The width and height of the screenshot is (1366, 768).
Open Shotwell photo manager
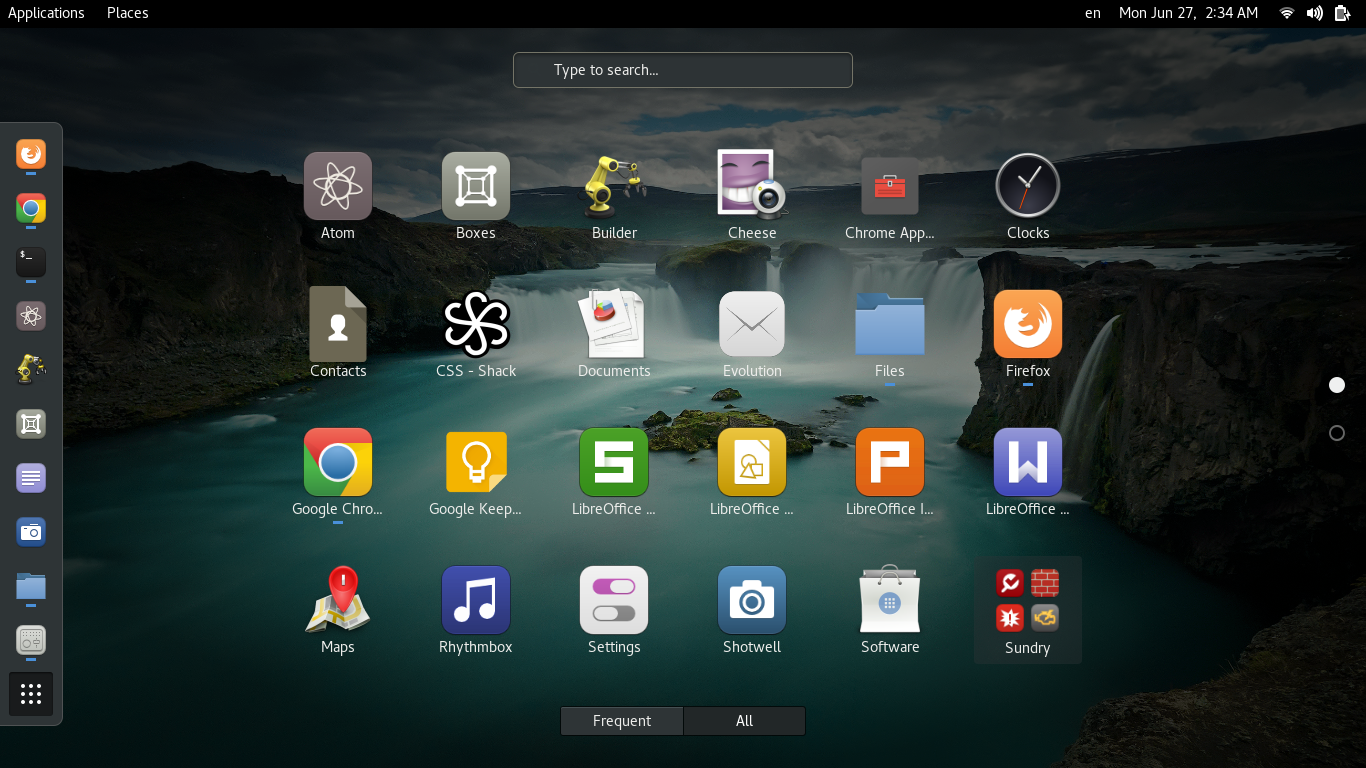click(x=752, y=600)
